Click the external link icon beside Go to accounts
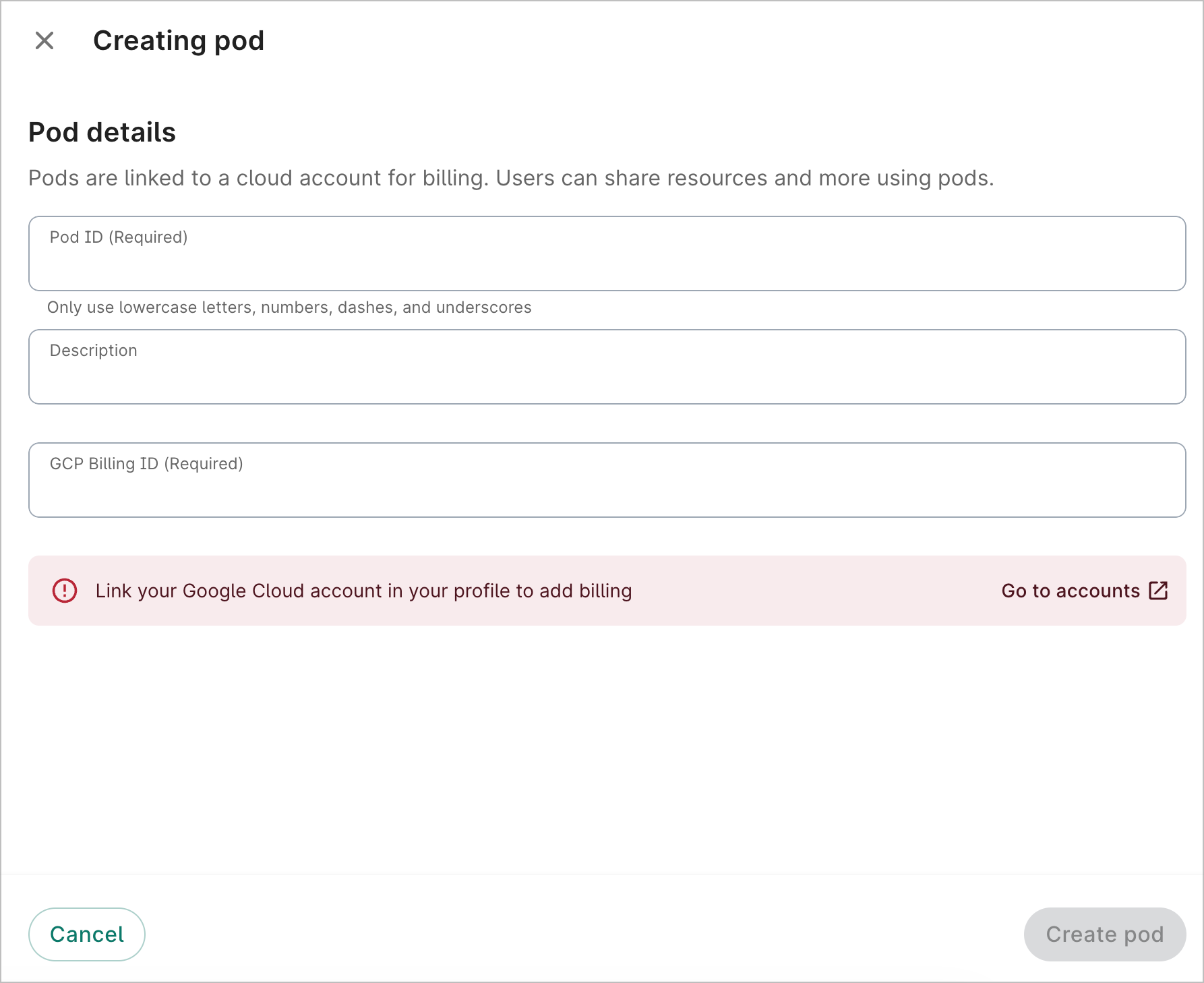The image size is (1204, 983). pos(1157,591)
